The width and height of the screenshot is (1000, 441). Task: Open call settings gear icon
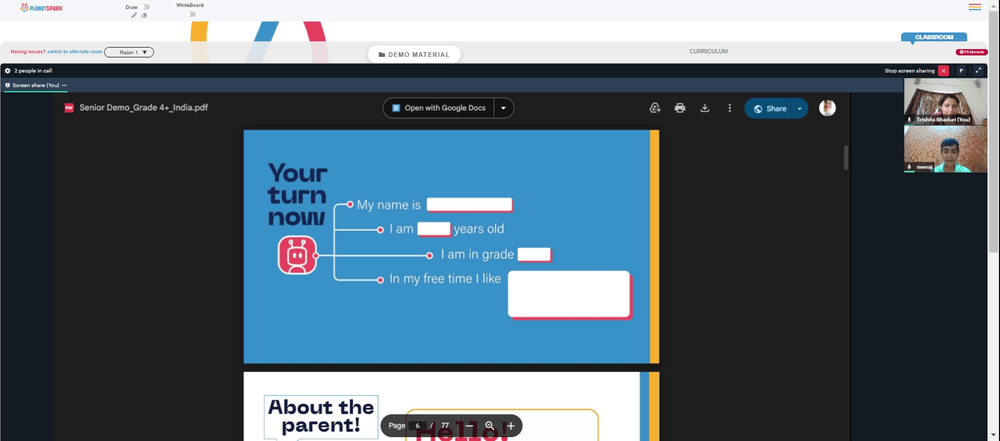[x=8, y=71]
